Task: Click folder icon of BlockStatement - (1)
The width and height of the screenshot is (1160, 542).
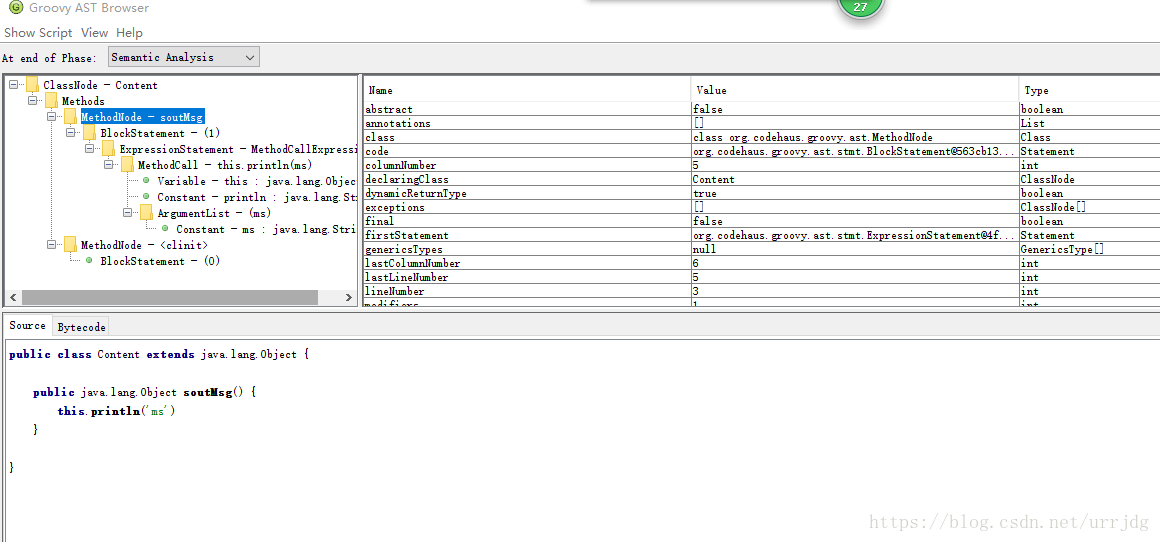Action: point(90,133)
